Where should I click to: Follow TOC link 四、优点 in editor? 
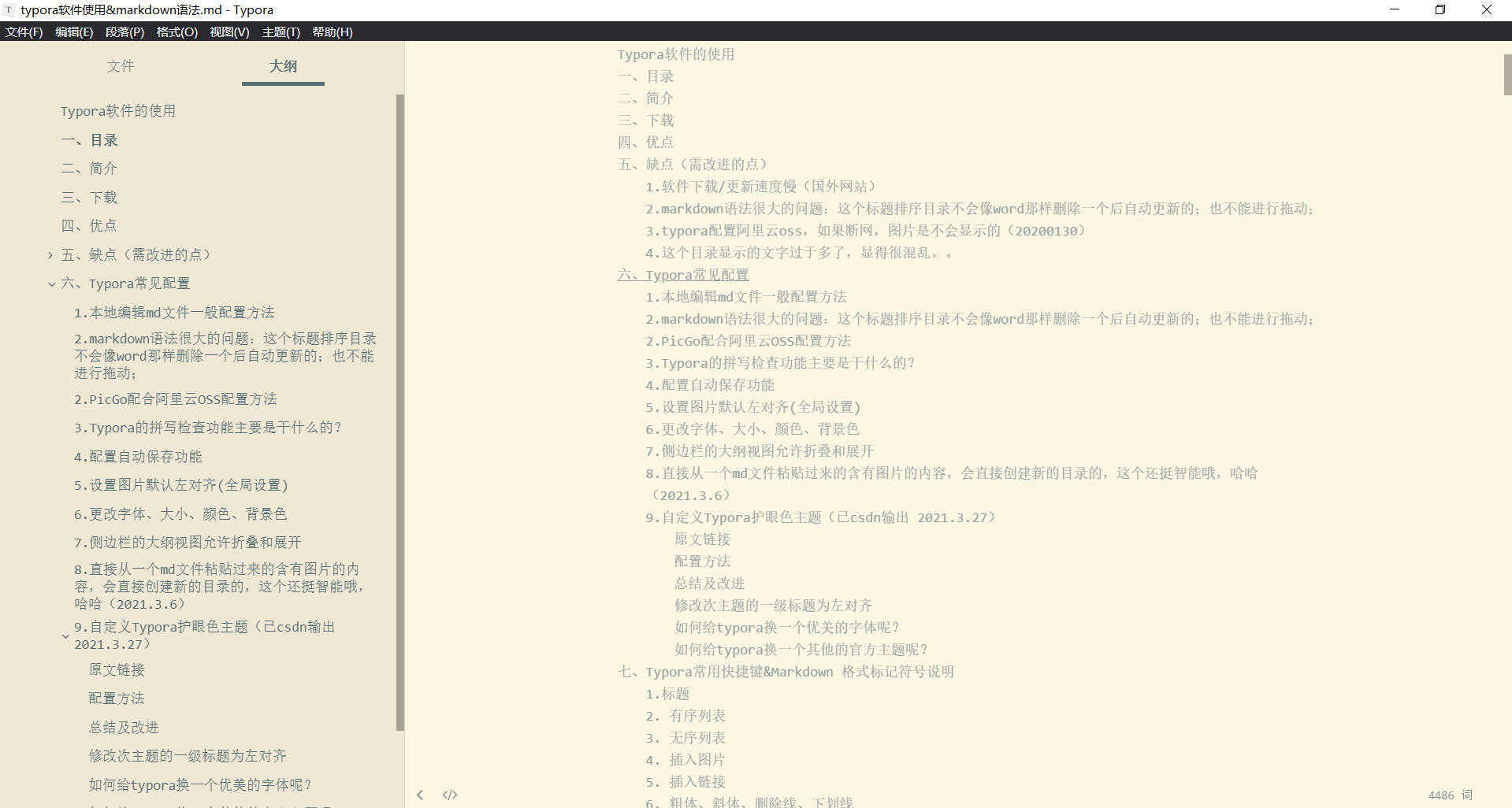[x=646, y=143]
